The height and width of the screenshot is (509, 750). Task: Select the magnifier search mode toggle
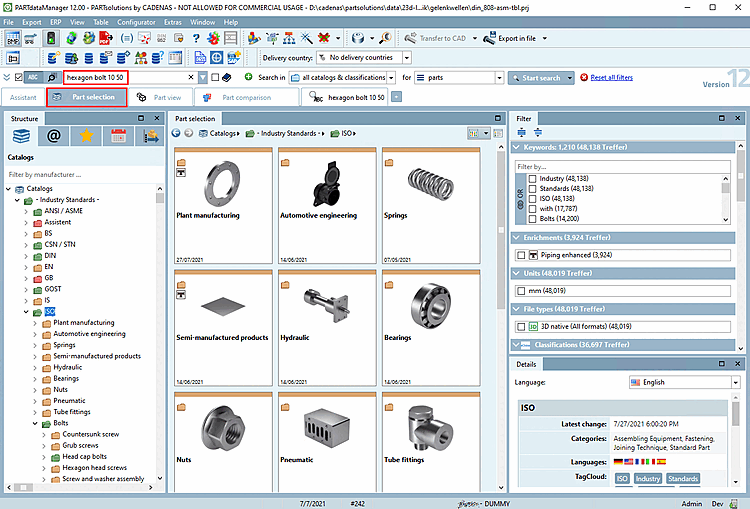coord(52,77)
